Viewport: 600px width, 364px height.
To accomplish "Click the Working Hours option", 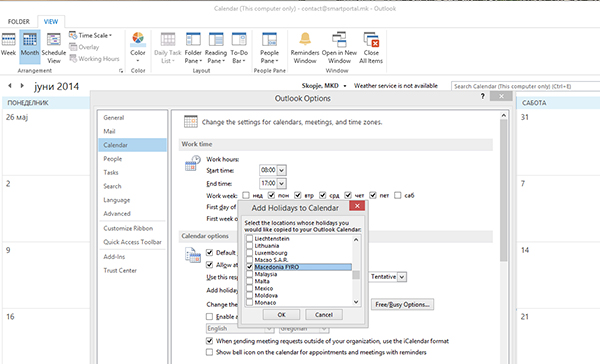I will (94, 59).
